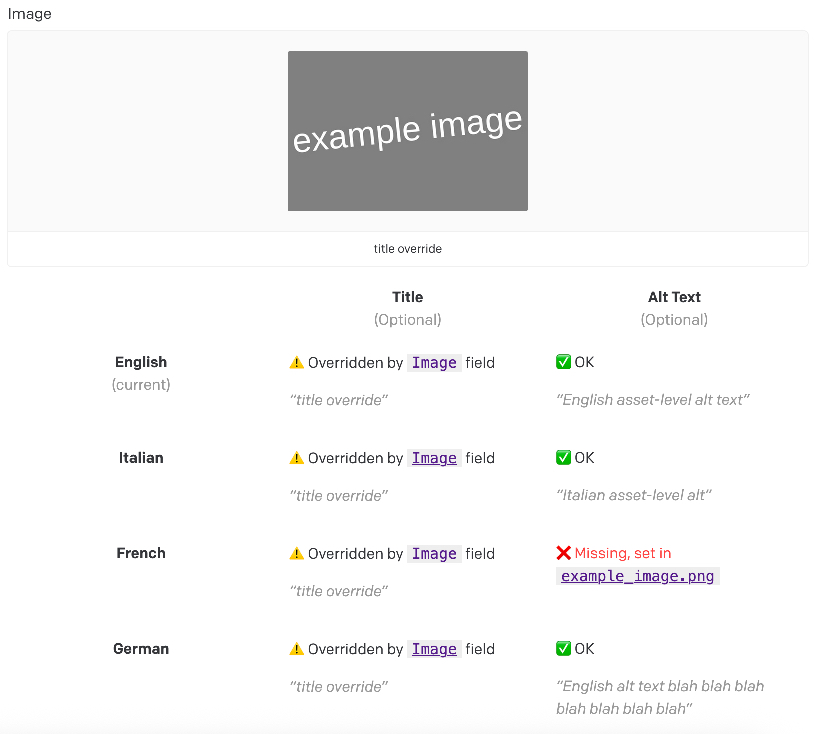This screenshot has width=815, height=734.
Task: Click the Image code label in French row
Action: pyautogui.click(x=434, y=554)
